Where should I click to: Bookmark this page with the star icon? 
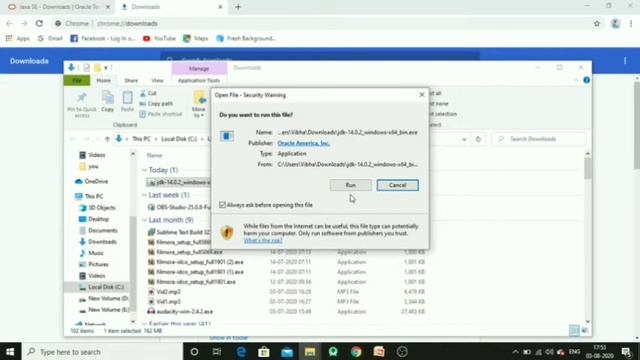(x=597, y=24)
